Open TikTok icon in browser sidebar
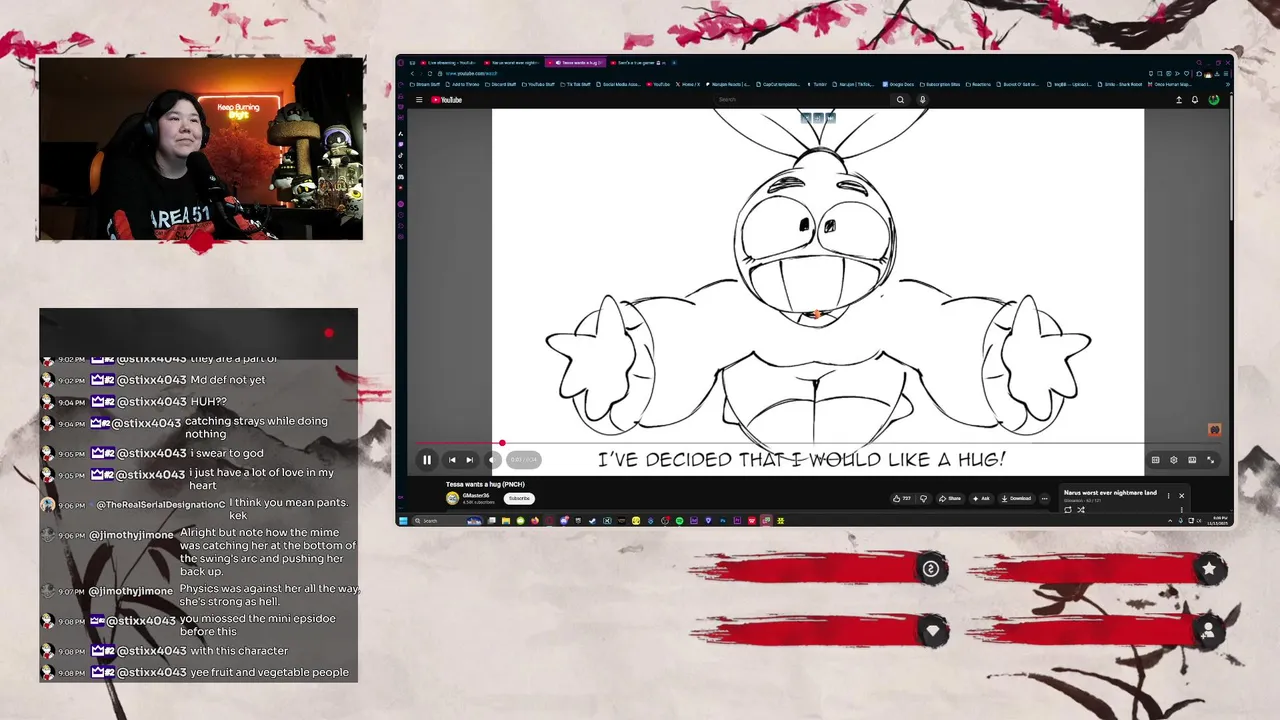The image size is (1280, 720). pyautogui.click(x=401, y=155)
